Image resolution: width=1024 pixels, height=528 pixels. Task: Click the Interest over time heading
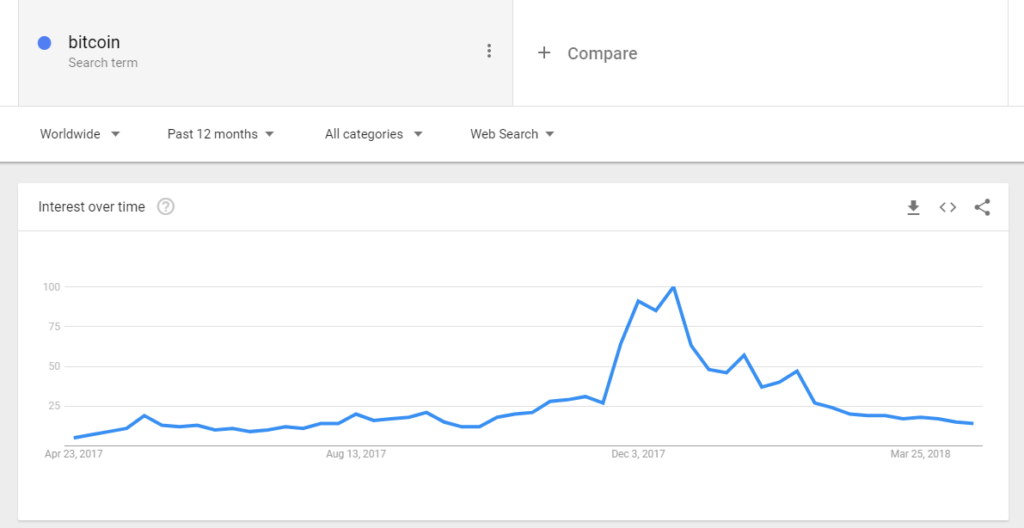tap(91, 207)
